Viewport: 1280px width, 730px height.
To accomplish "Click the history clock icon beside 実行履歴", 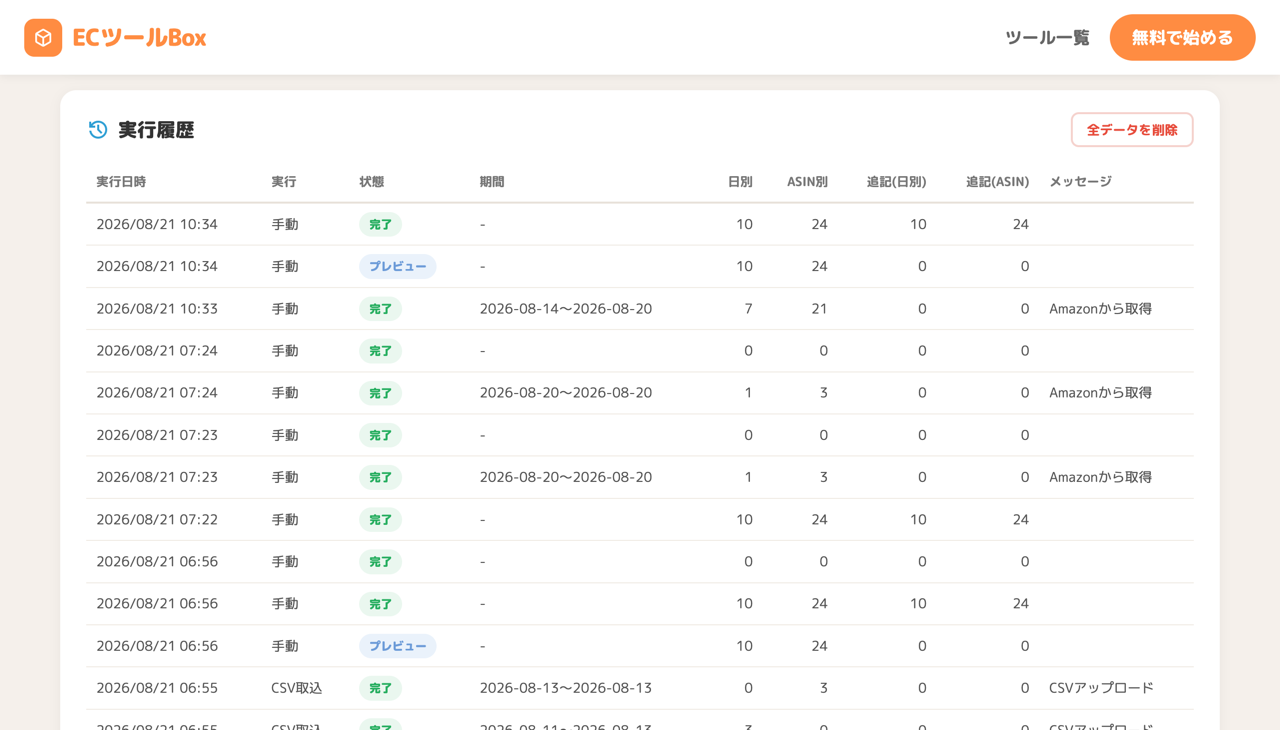I will pyautogui.click(x=98, y=130).
